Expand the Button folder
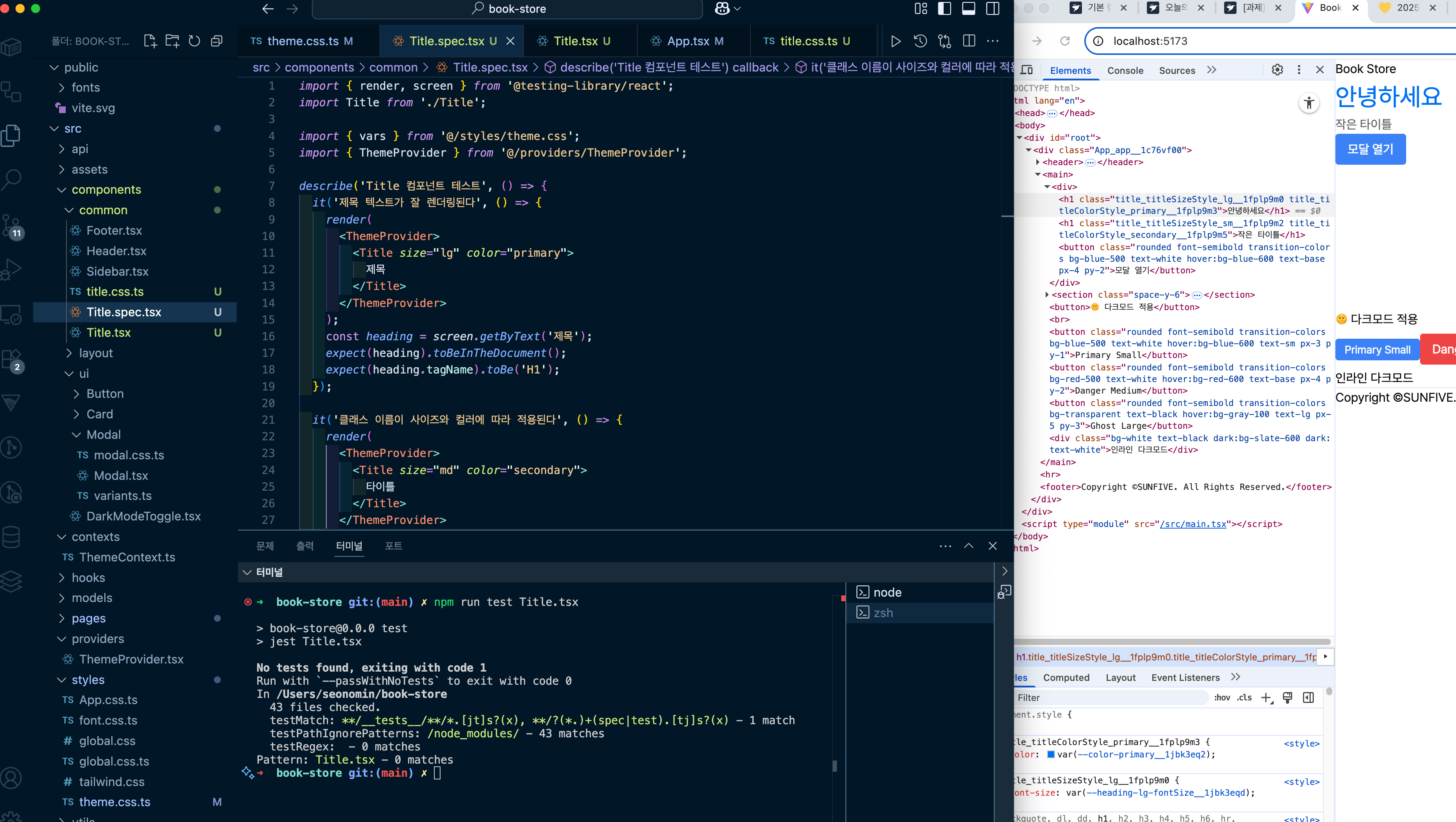This screenshot has height=822, width=1456. [76, 394]
